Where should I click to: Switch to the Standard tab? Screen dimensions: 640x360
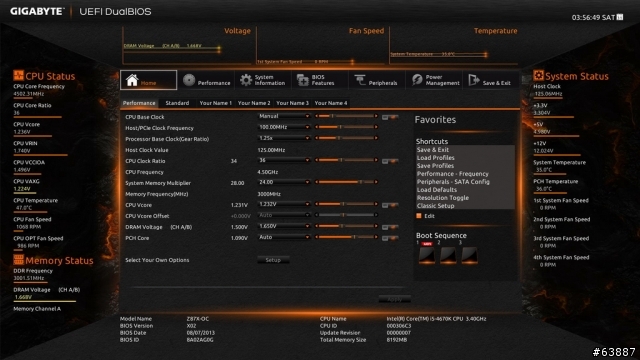[x=177, y=103]
